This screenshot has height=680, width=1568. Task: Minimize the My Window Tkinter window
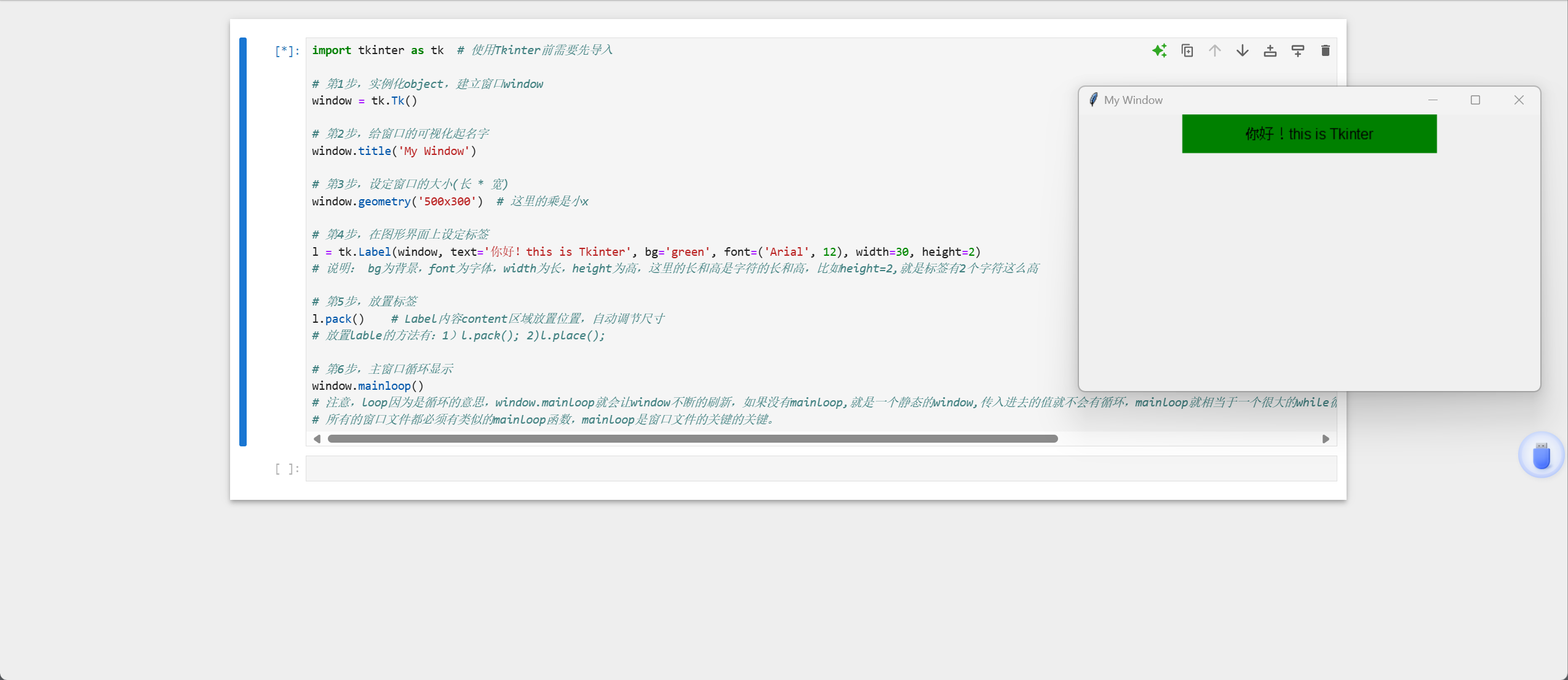coord(1433,100)
